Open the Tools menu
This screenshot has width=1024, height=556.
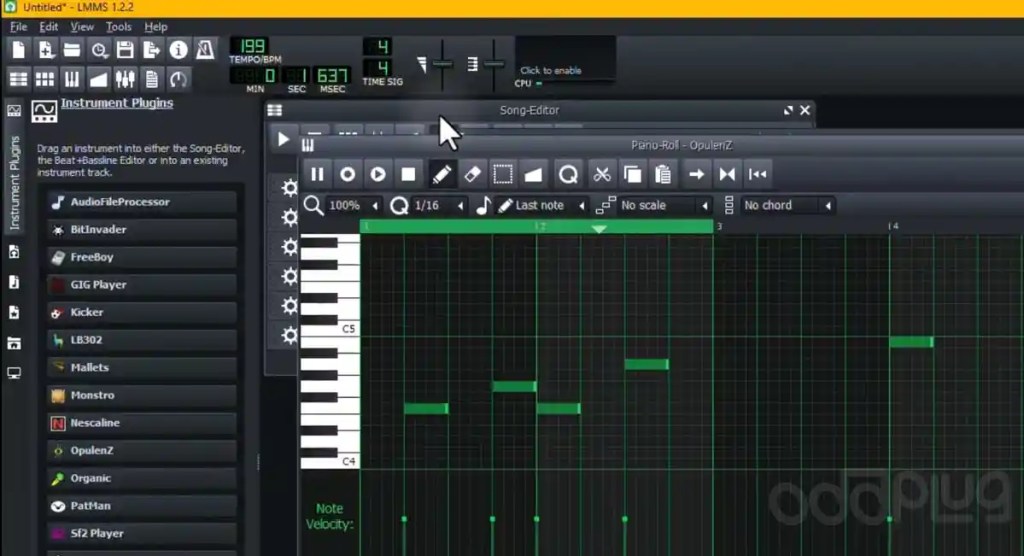pos(118,27)
